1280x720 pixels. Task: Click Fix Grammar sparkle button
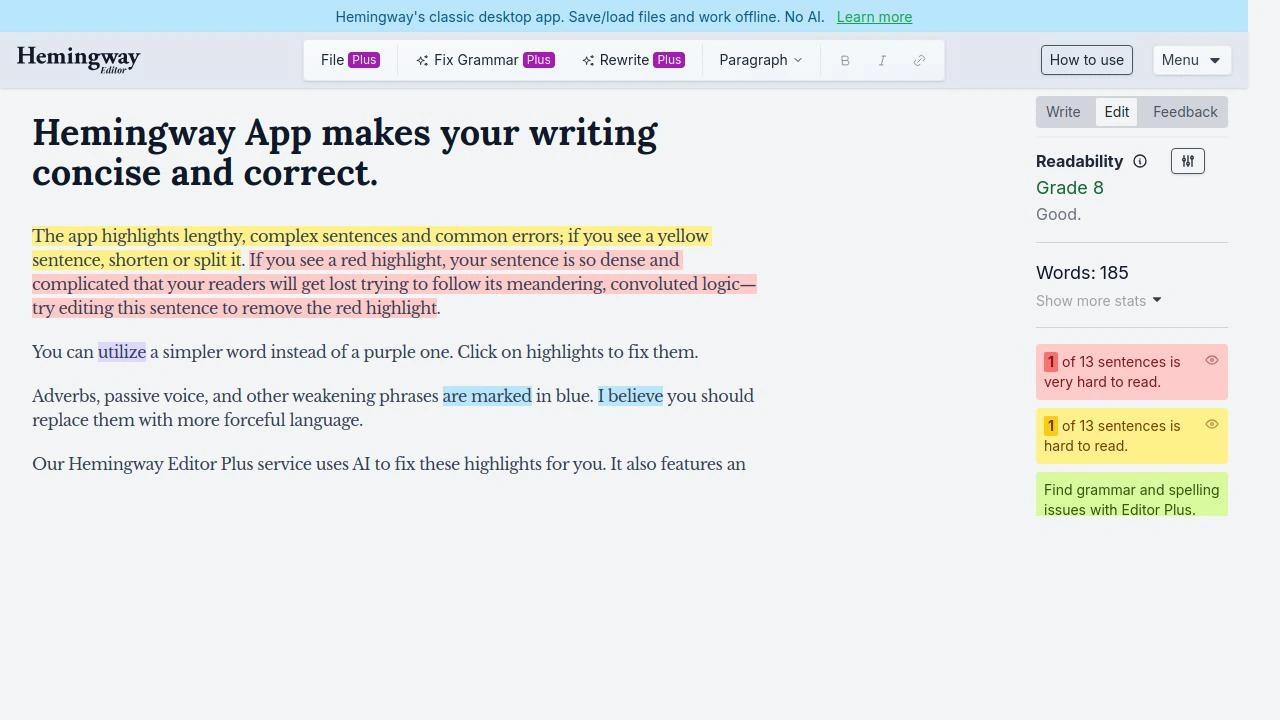pyautogui.click(x=484, y=60)
